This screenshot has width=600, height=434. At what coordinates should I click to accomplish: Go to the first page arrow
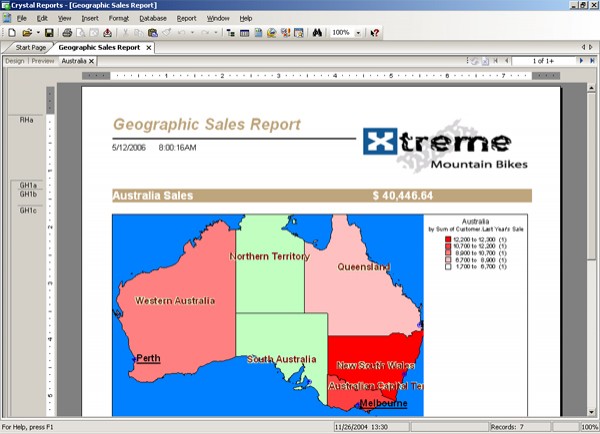(496, 61)
